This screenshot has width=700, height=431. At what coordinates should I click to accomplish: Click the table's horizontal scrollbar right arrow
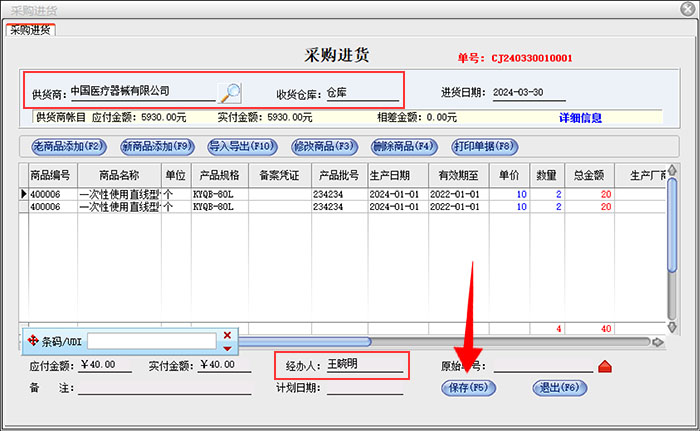pos(657,342)
